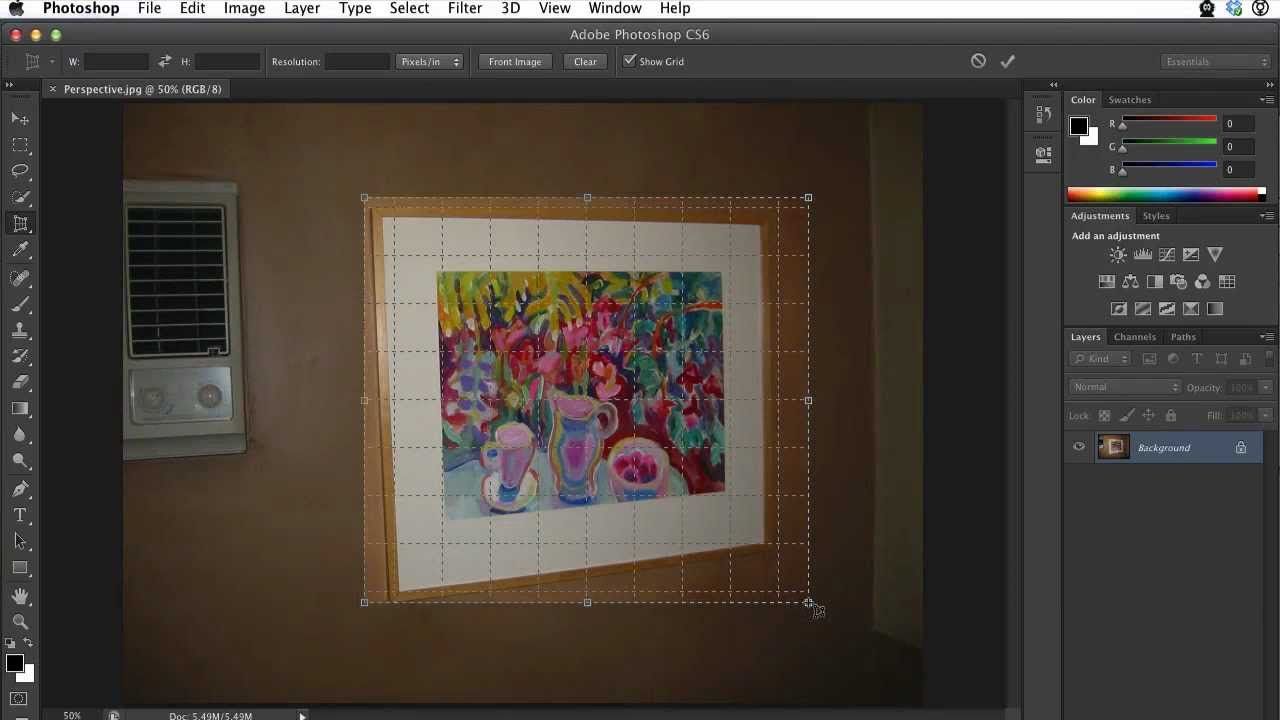
Task: Pick the Zoom tool
Action: (x=20, y=621)
